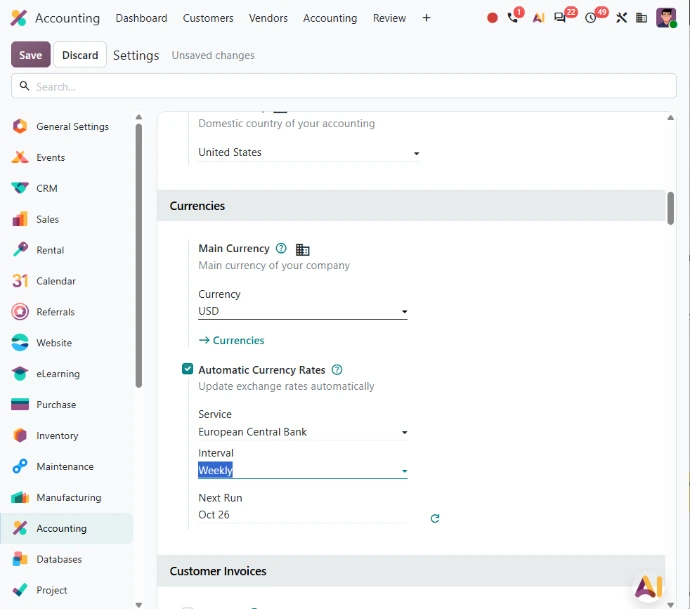Open the conversations messages icon
The image size is (690, 609).
click(x=559, y=18)
